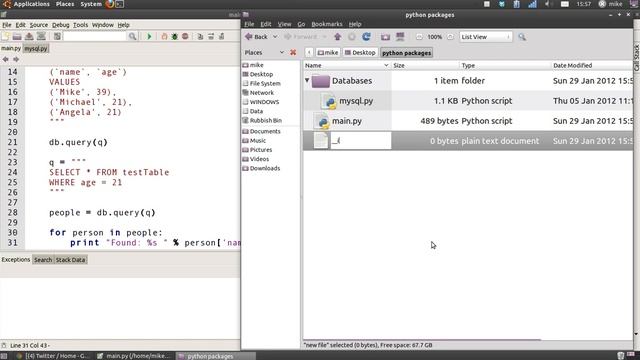This screenshot has width=640, height=360.
Task: Select the Exceptions panel tab
Action: click(16, 260)
